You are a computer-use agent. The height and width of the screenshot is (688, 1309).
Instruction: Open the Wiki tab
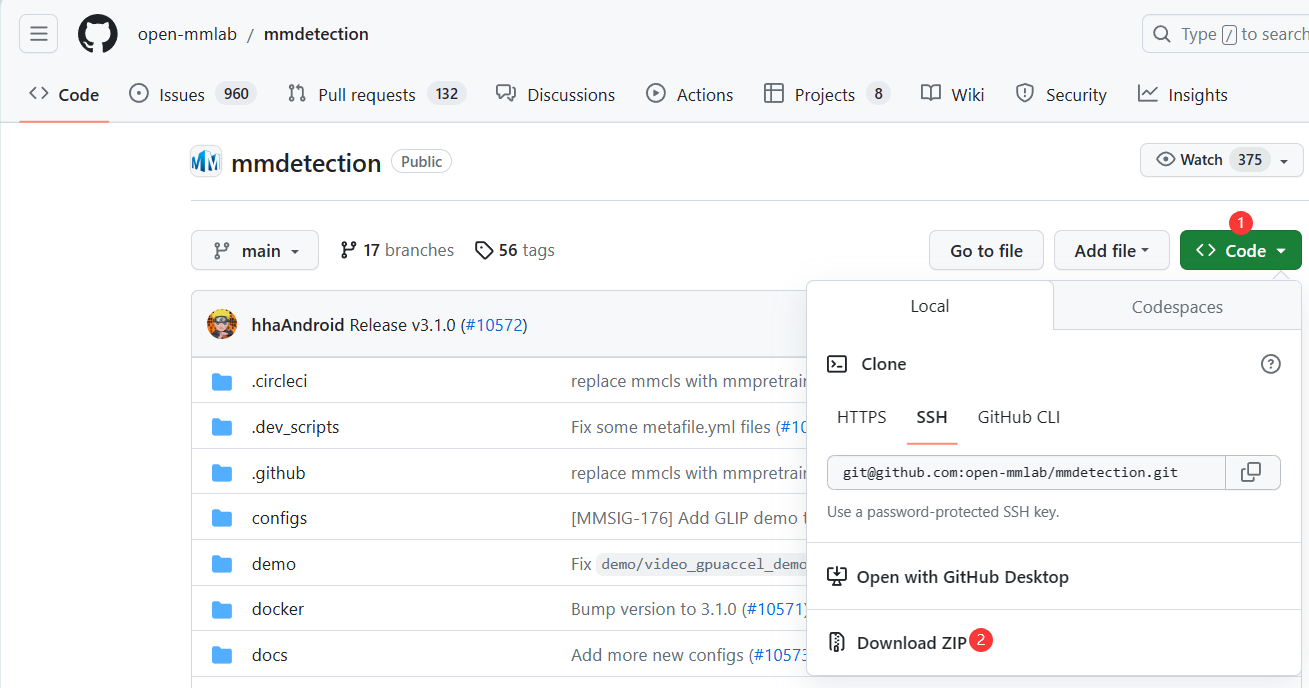953,94
